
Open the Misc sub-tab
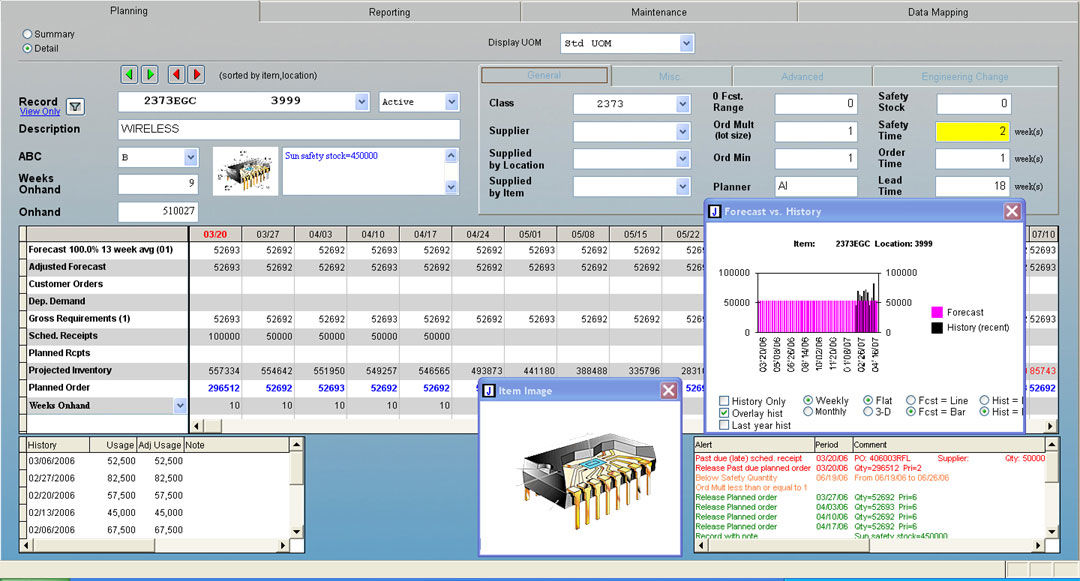669,76
